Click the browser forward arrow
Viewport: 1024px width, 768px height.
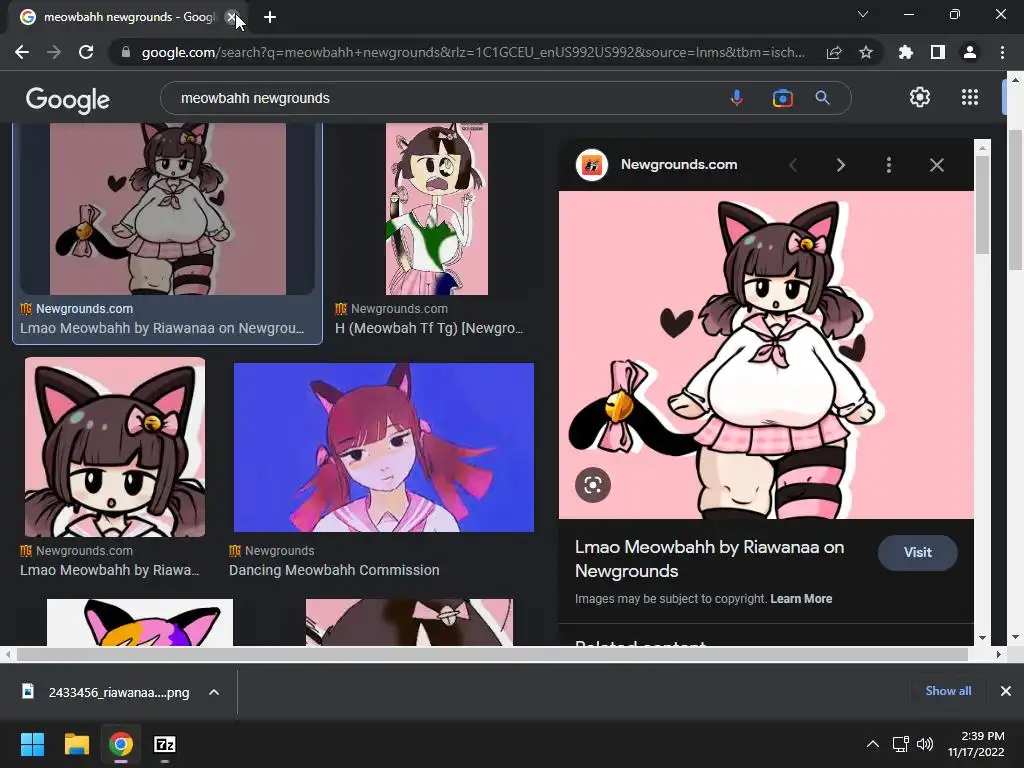tap(54, 52)
